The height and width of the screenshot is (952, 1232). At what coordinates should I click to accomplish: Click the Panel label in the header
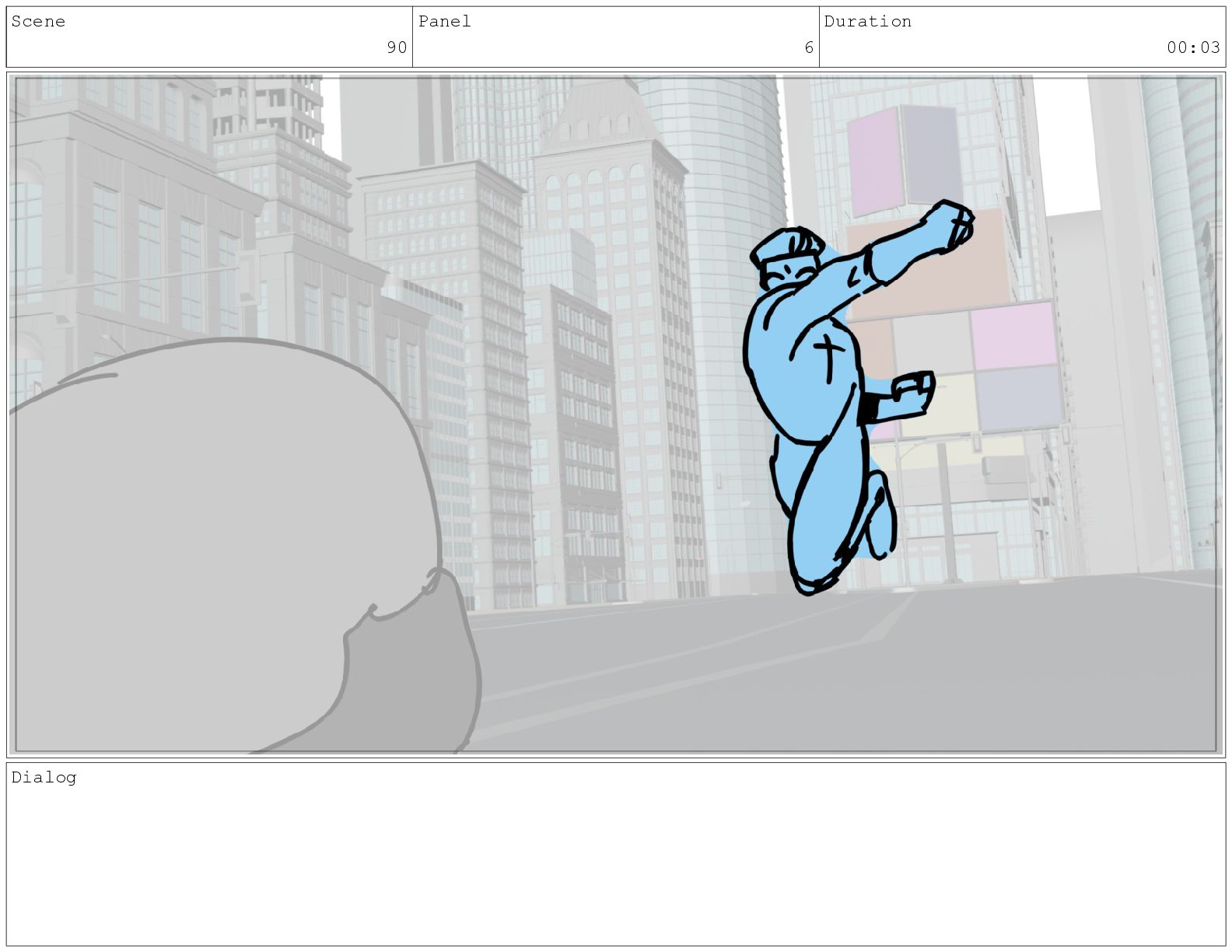(444, 22)
